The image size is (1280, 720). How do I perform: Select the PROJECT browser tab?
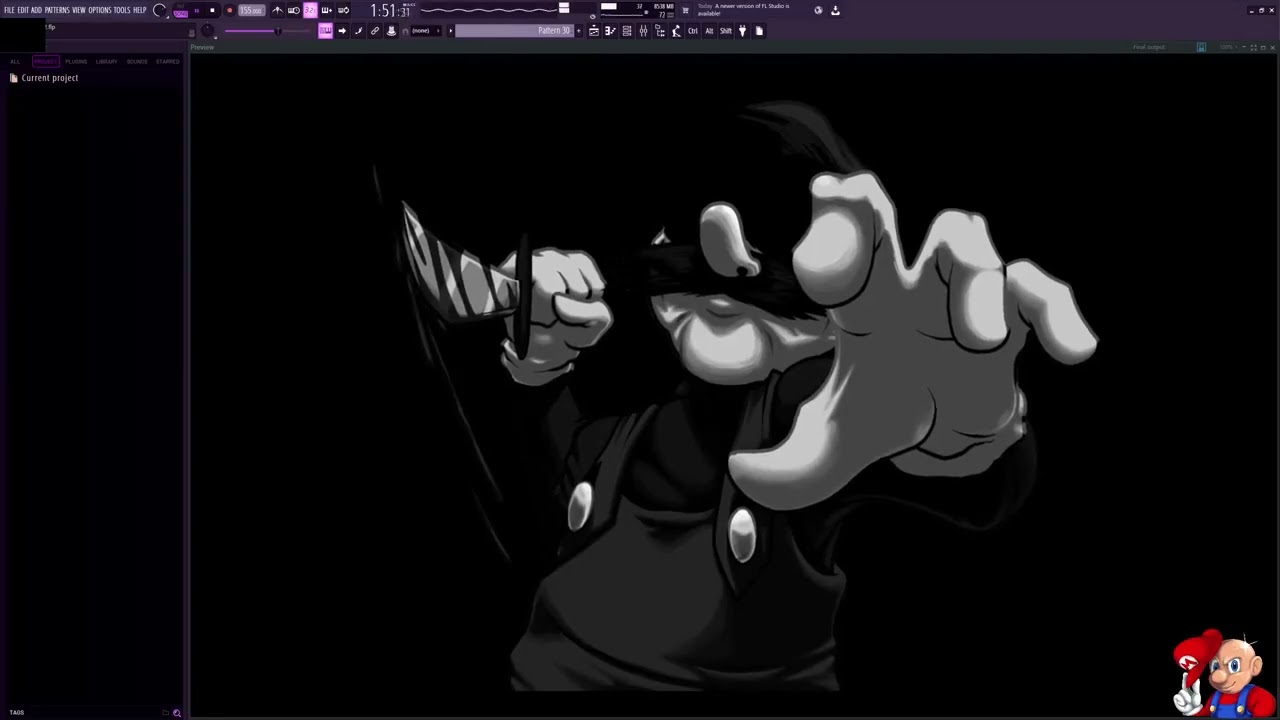coord(46,62)
